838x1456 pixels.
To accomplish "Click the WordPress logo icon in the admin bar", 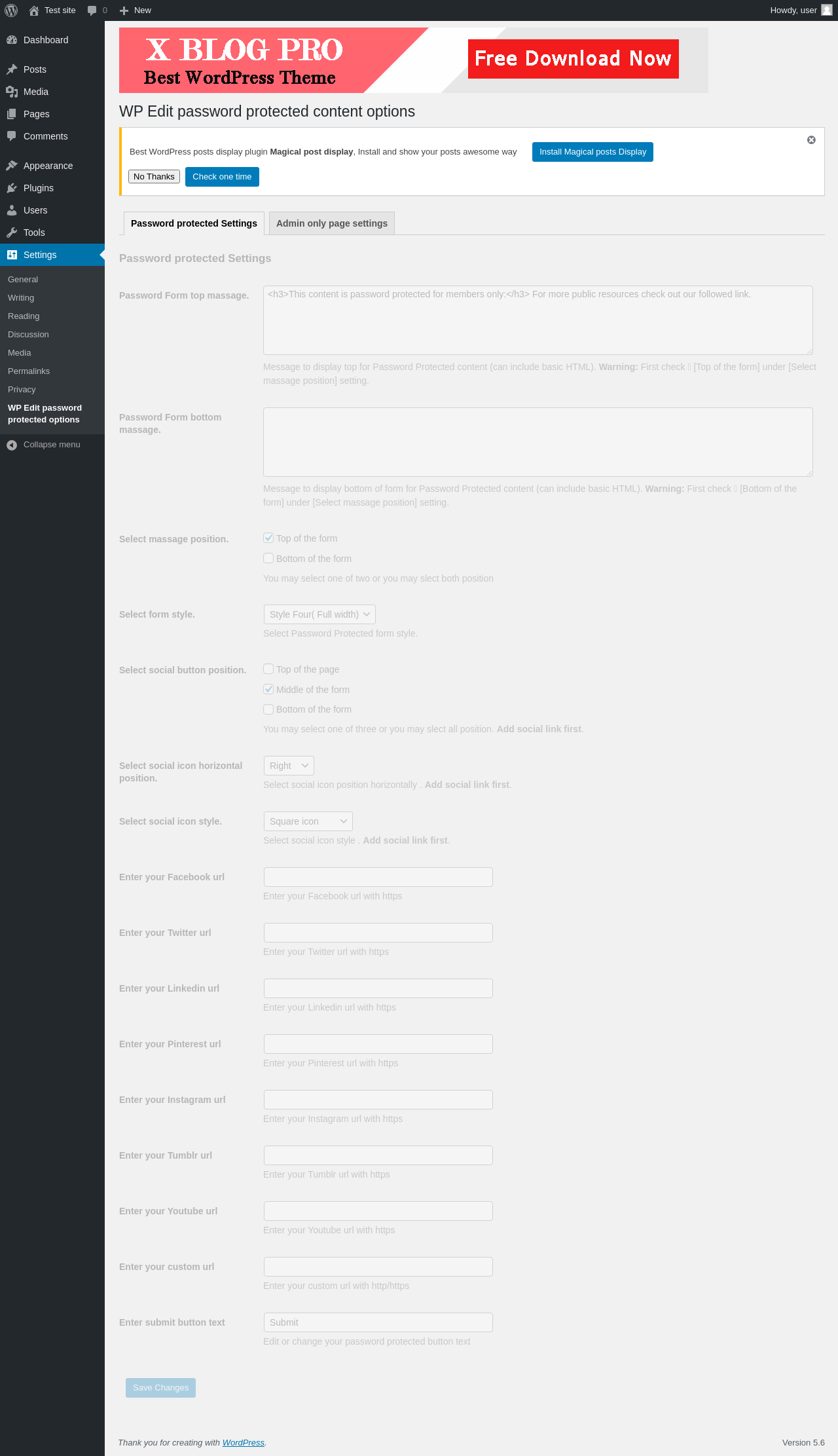I will (x=11, y=10).
